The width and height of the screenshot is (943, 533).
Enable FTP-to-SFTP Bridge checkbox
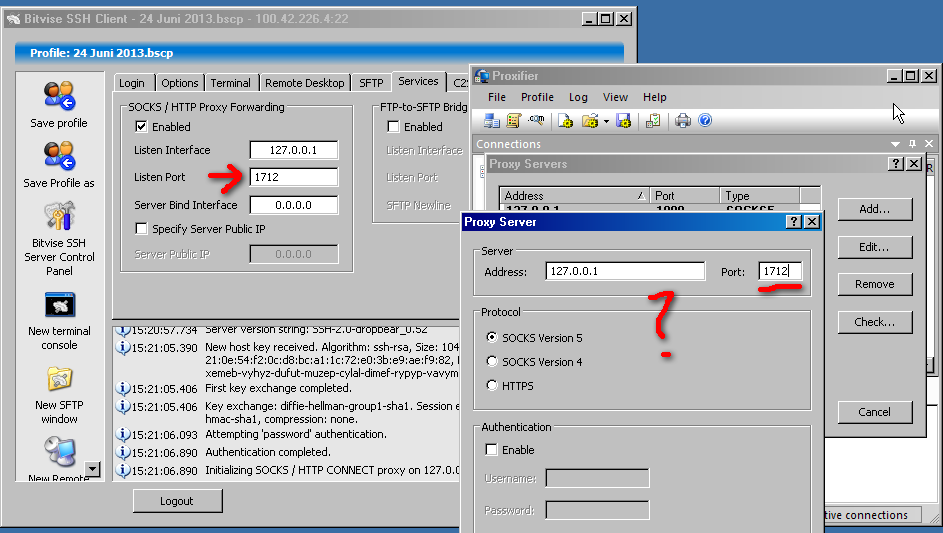coord(393,127)
